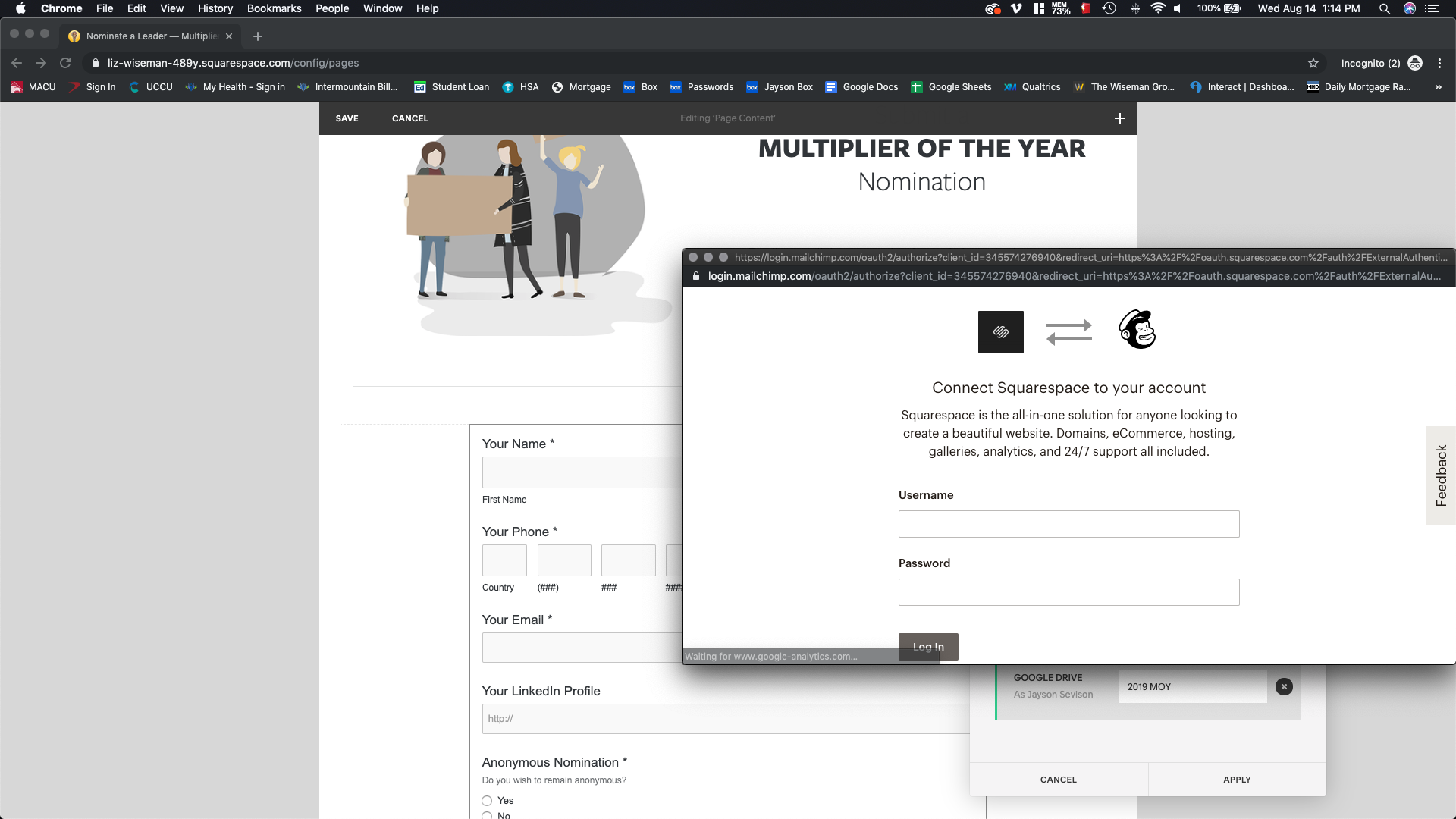Remove the 2019 MOY Google Drive connection
The image size is (1456, 819).
pos(1284,686)
